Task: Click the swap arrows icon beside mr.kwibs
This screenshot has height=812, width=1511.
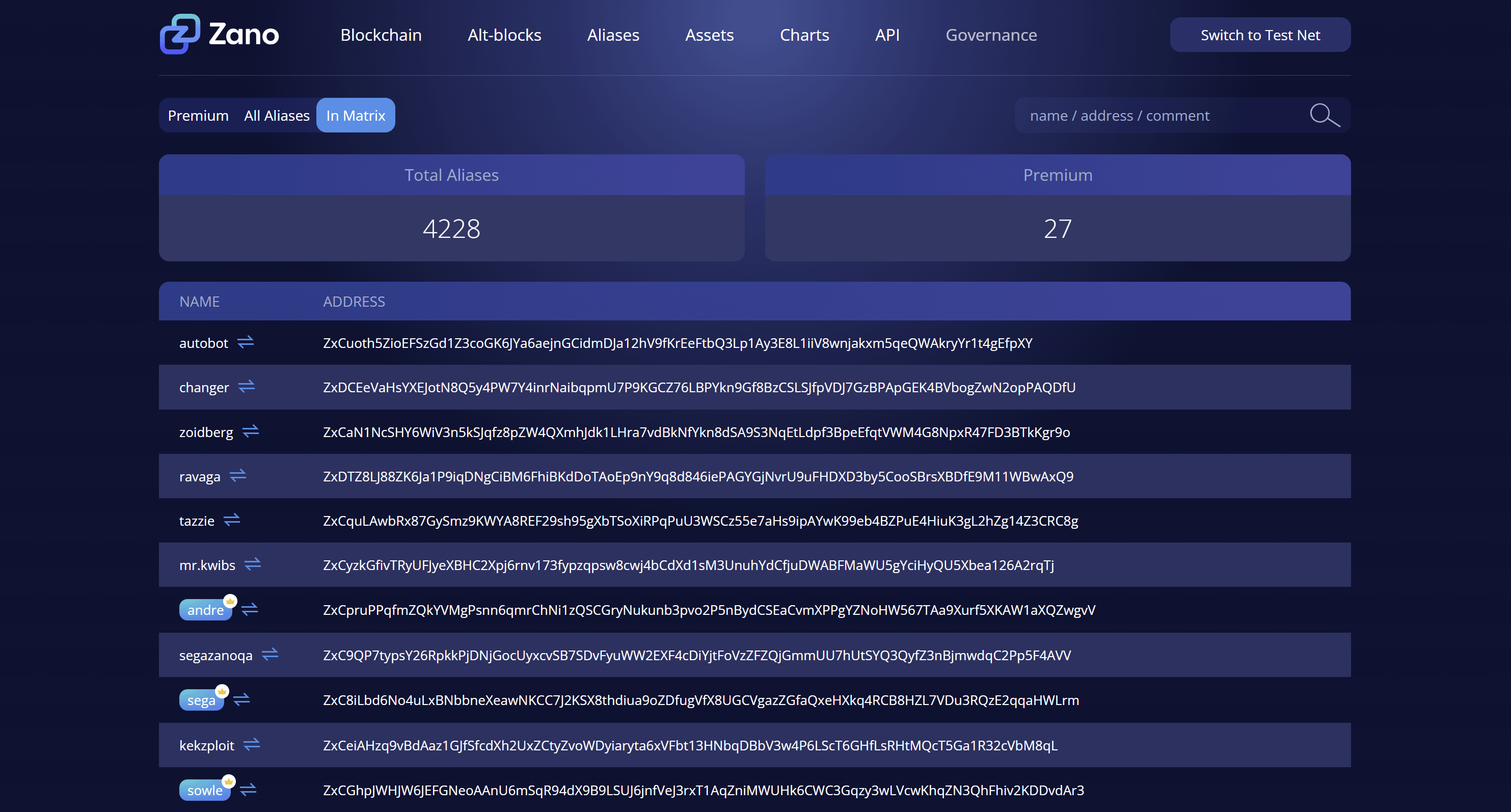Action: tap(252, 564)
